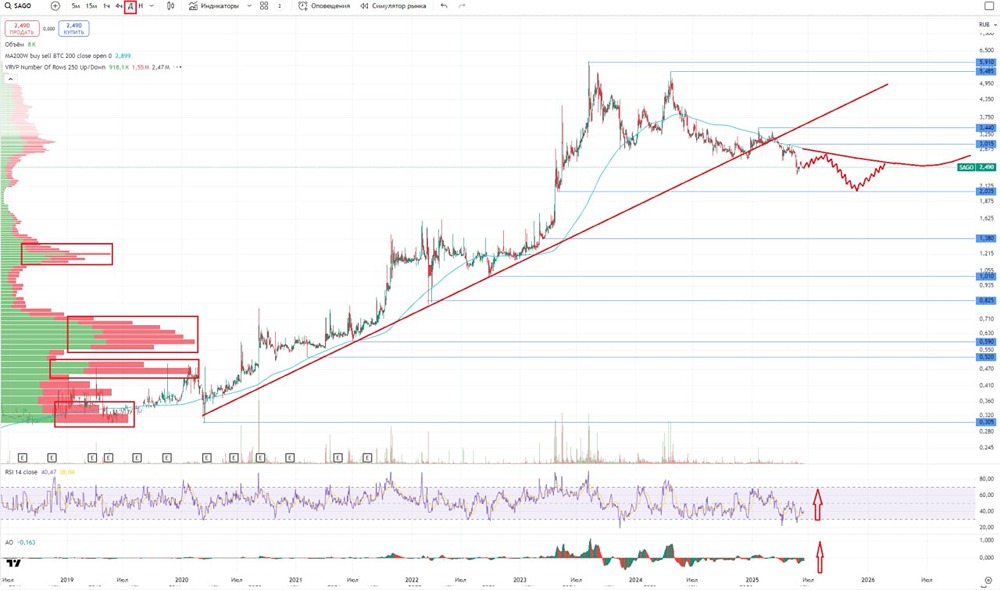
Task: Open the RUB currency dropdown
Action: (987, 25)
